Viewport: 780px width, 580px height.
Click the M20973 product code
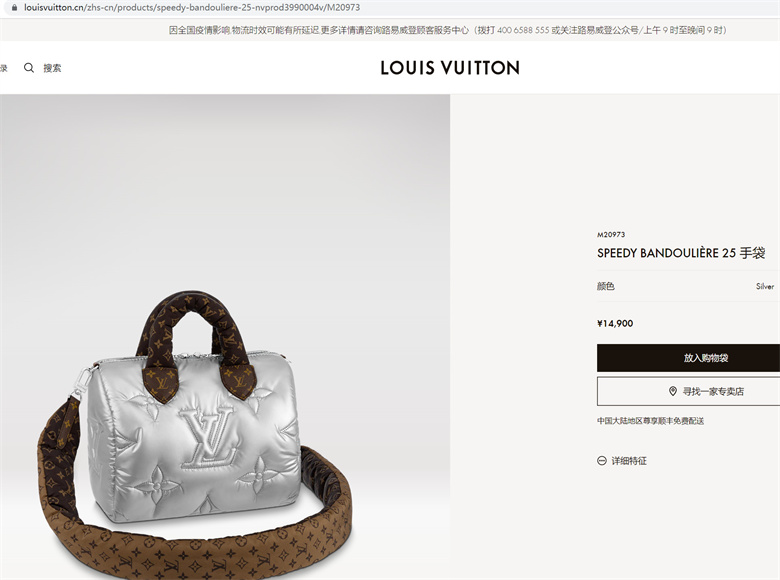(611, 234)
